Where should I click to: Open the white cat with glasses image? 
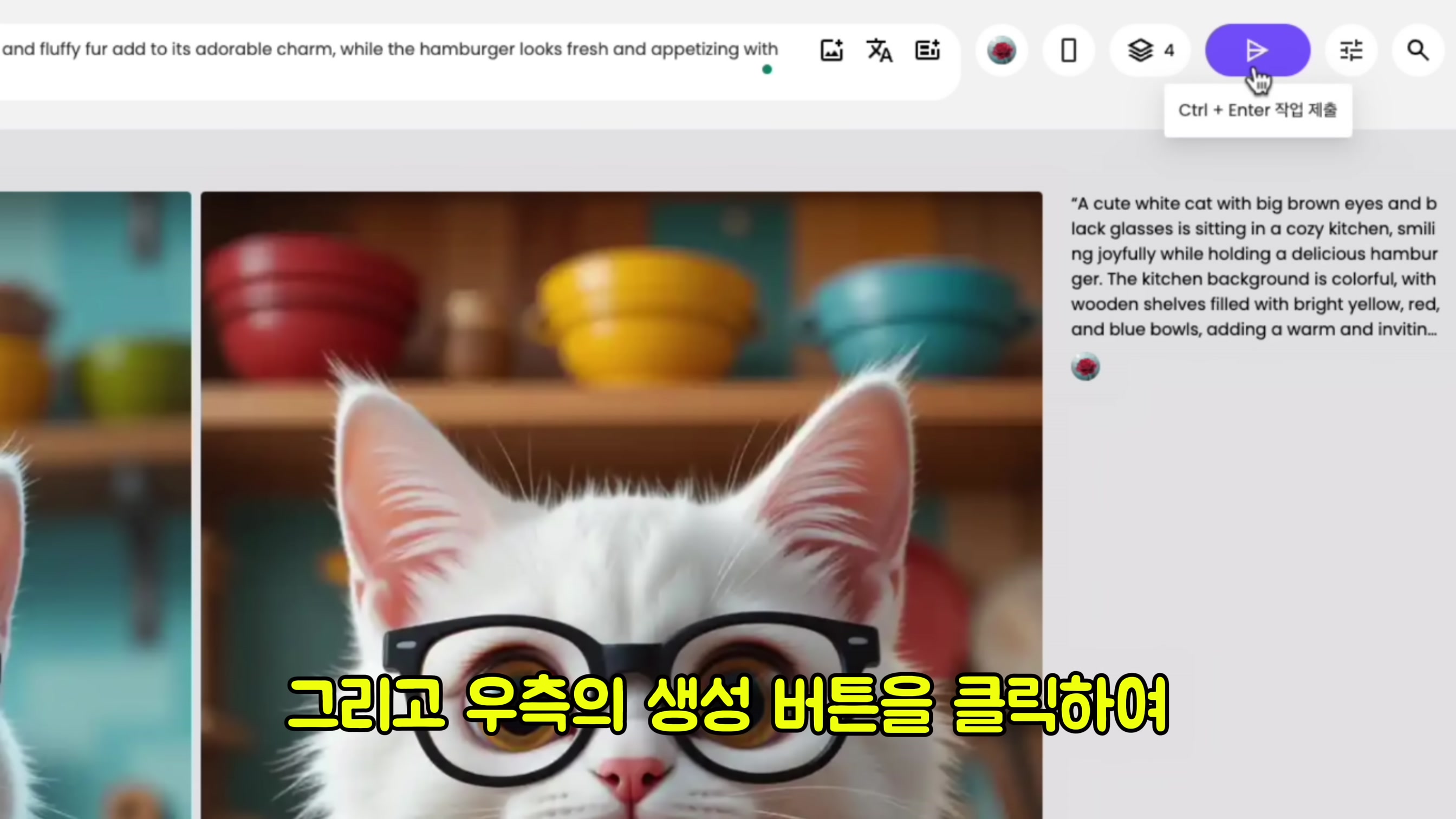(x=621, y=505)
